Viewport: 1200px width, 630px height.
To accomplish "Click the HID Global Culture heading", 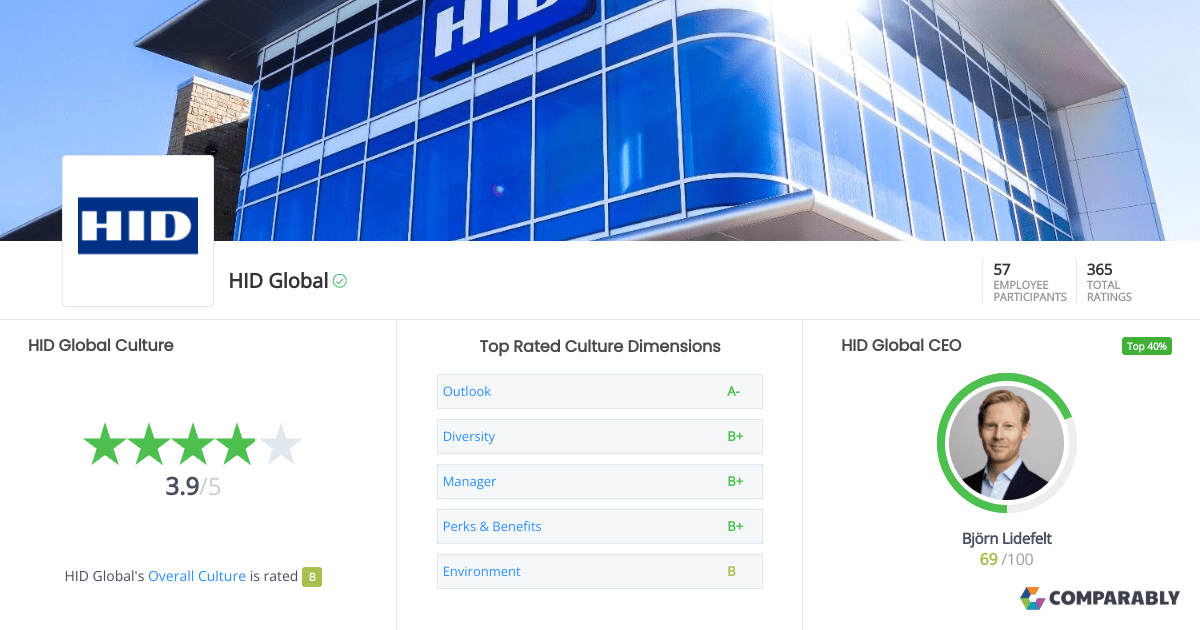I will [101, 345].
